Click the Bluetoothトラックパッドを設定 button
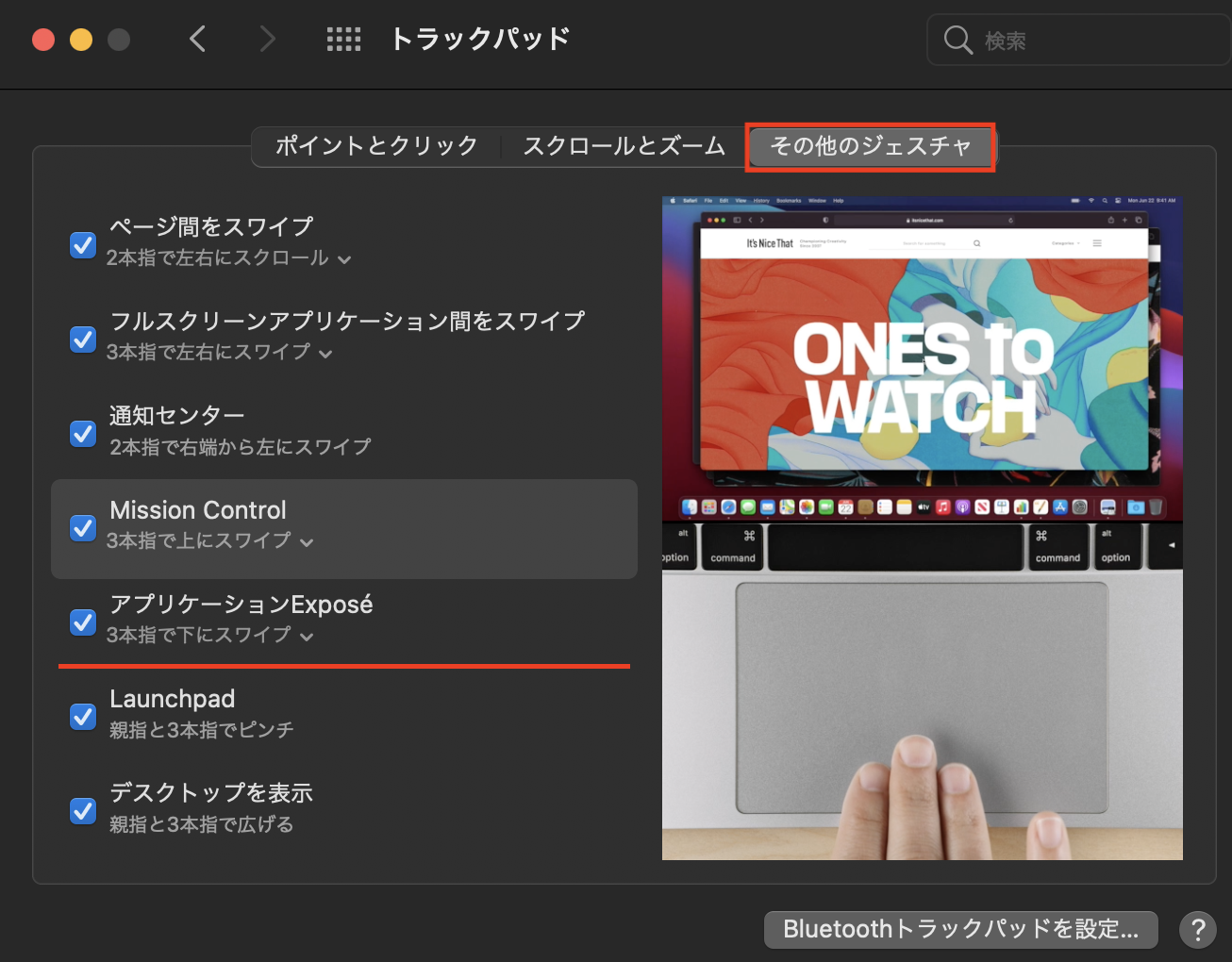 (961, 929)
